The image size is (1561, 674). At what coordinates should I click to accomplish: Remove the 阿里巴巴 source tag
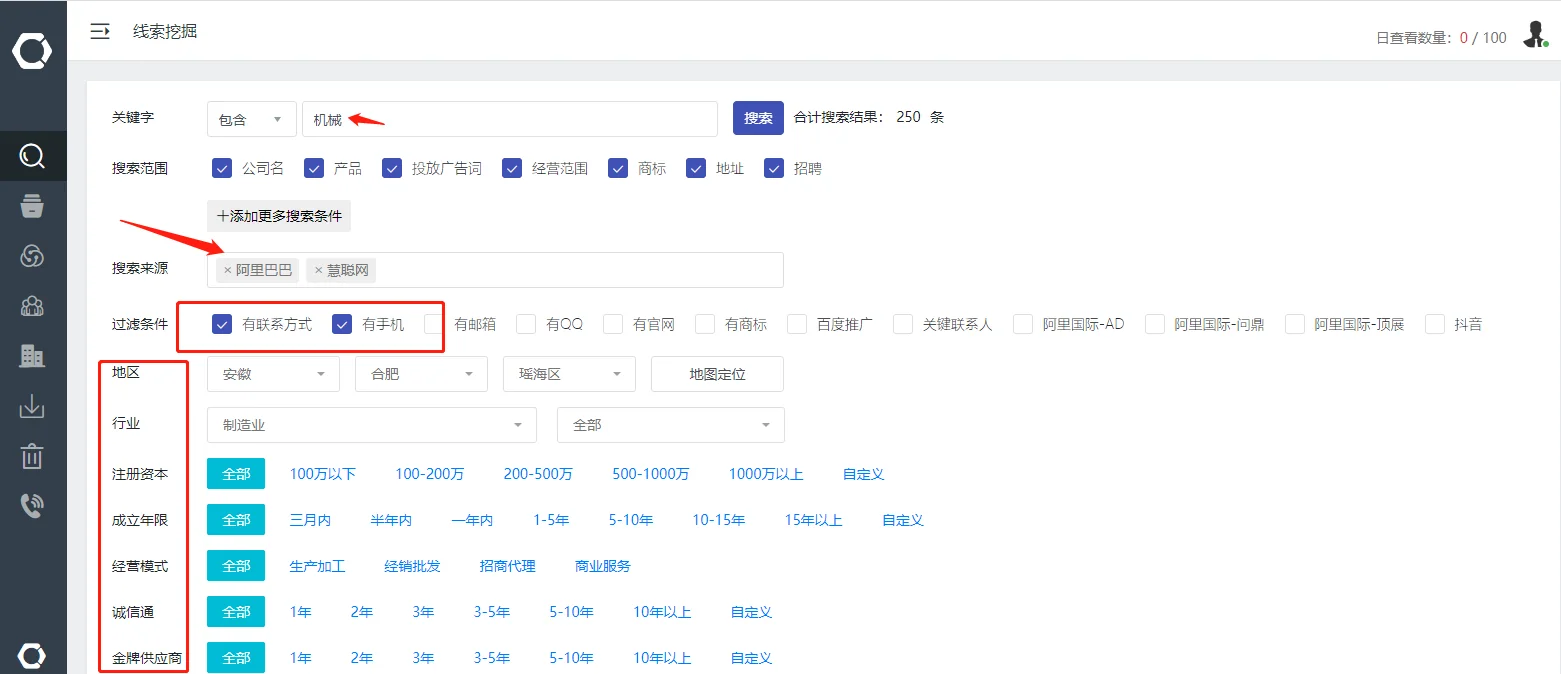pos(228,270)
